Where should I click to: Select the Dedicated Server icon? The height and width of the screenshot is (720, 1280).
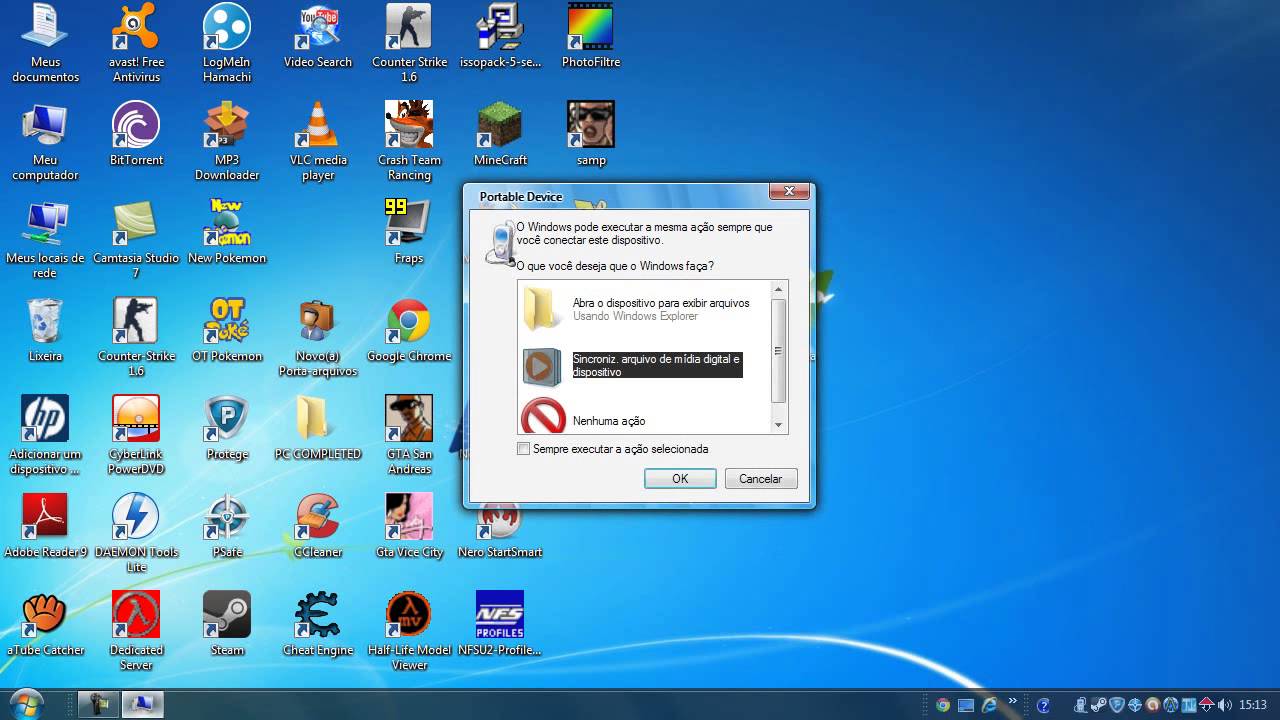[x=136, y=631]
